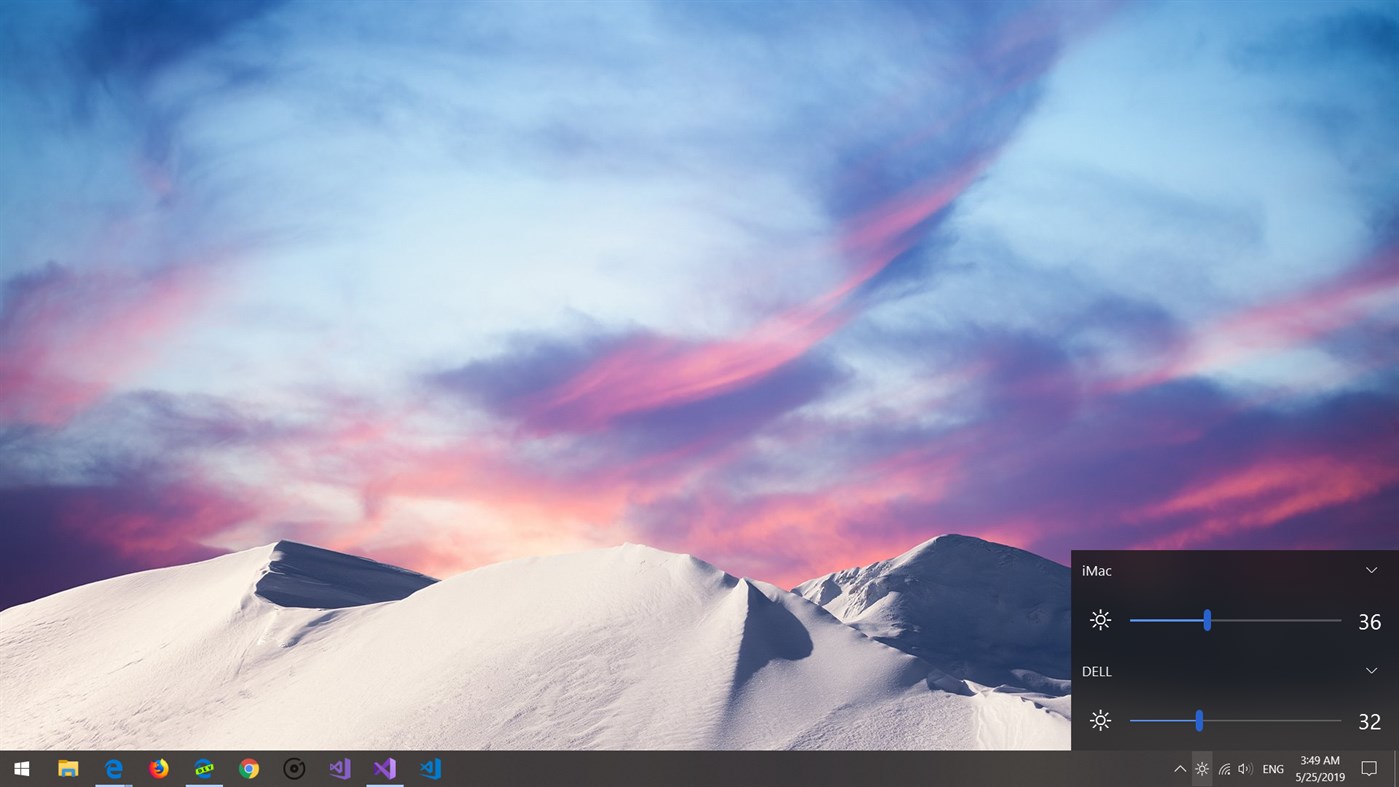Click the volume icon in the system tray

[1245, 768]
